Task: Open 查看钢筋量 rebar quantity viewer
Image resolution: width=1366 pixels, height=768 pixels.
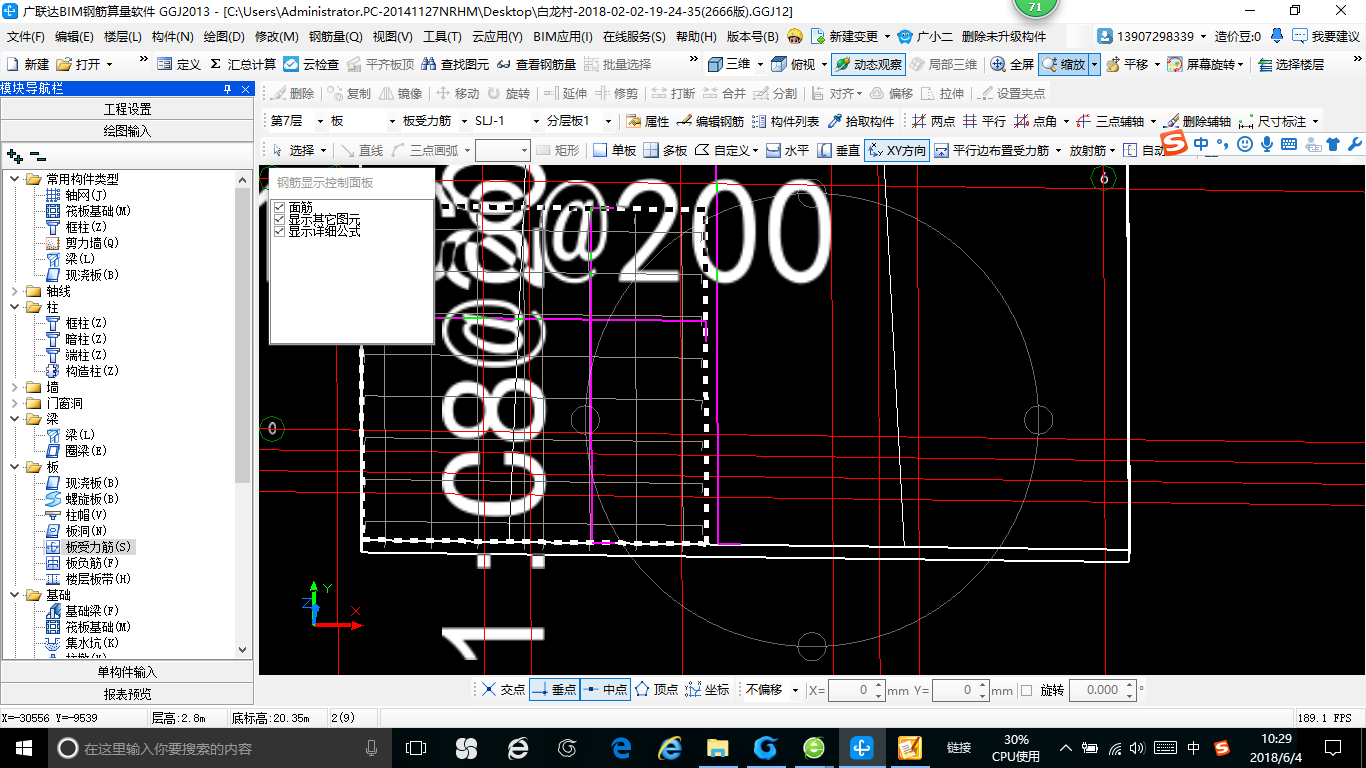Action: pyautogui.click(x=536, y=64)
